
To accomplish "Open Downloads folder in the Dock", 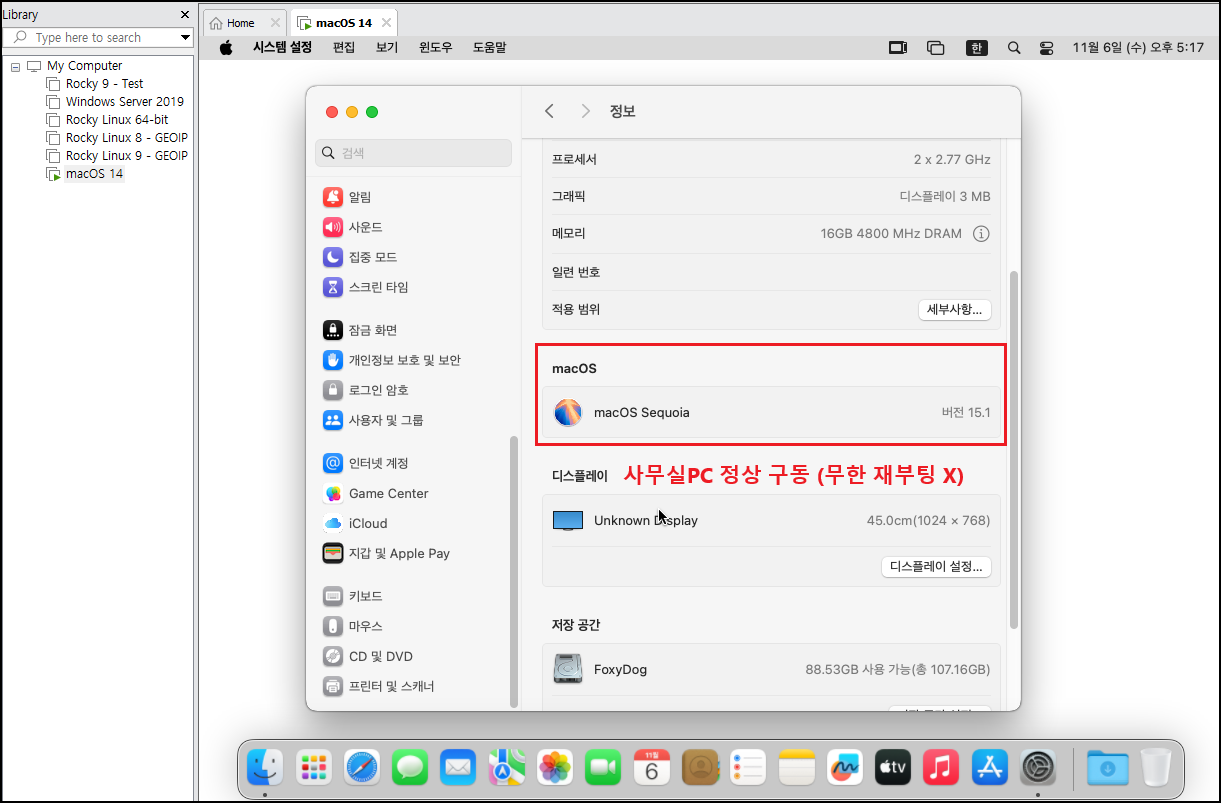I will point(1107,767).
